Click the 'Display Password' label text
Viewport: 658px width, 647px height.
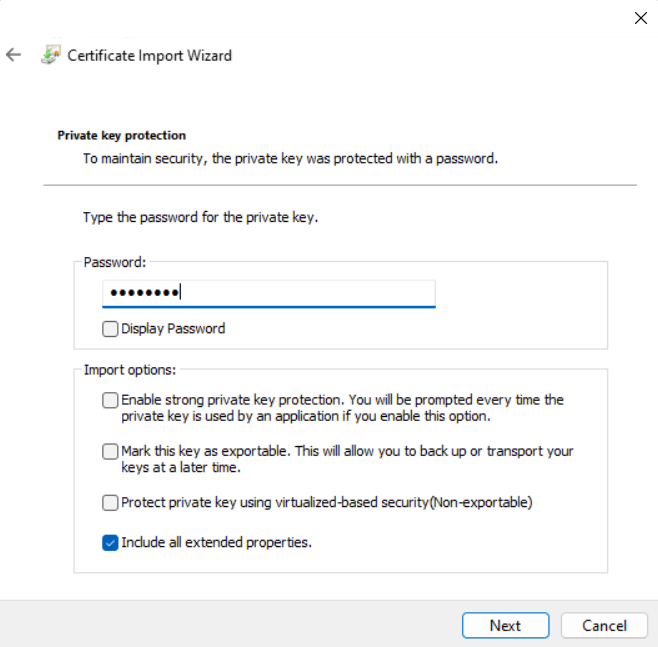tap(173, 329)
